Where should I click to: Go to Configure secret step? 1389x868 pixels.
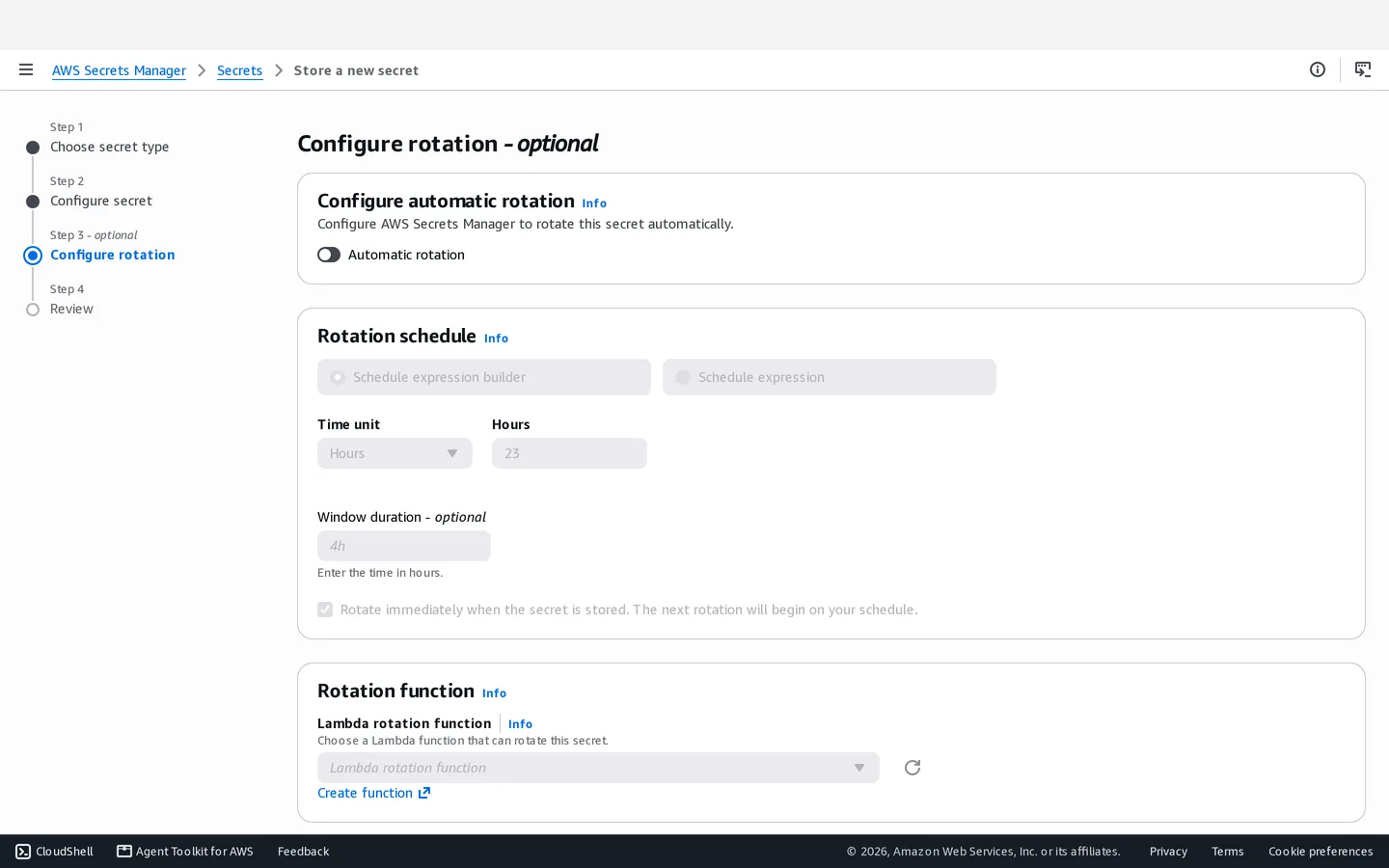point(101,201)
